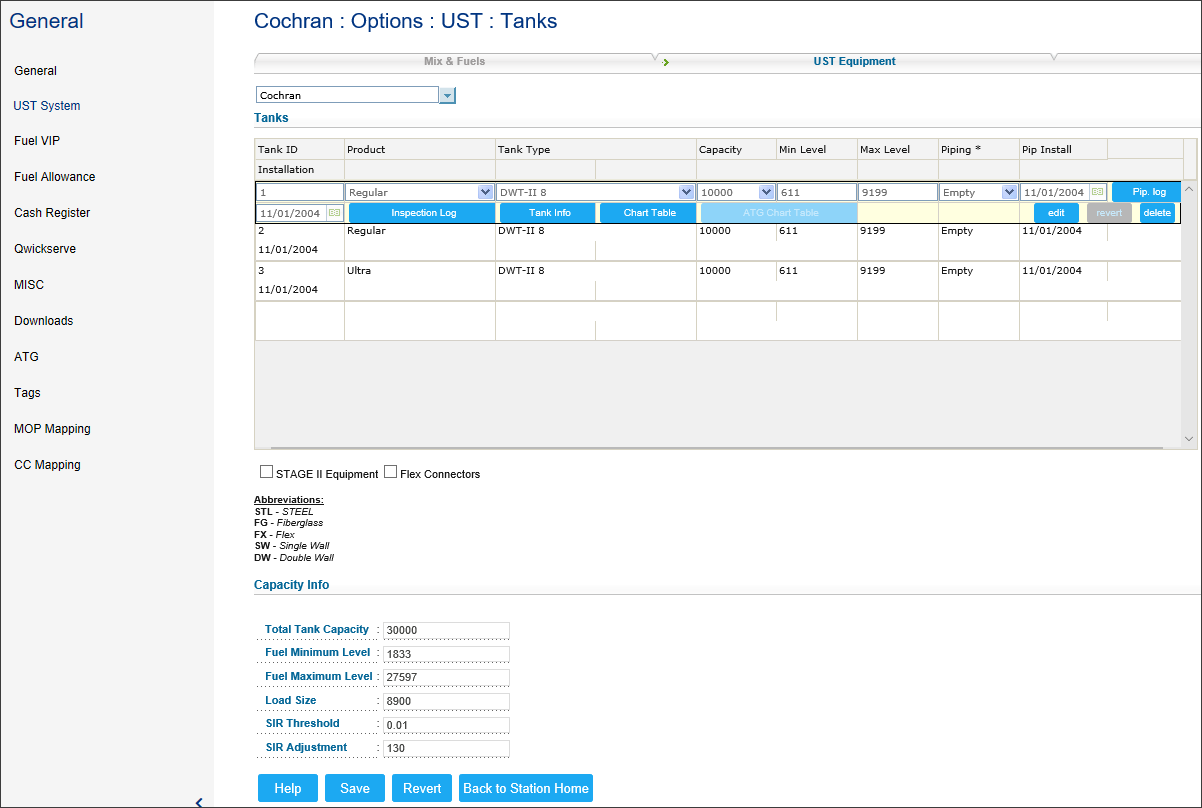Tick the Flex Connectors checkbox
The image size is (1202, 808).
click(x=391, y=472)
